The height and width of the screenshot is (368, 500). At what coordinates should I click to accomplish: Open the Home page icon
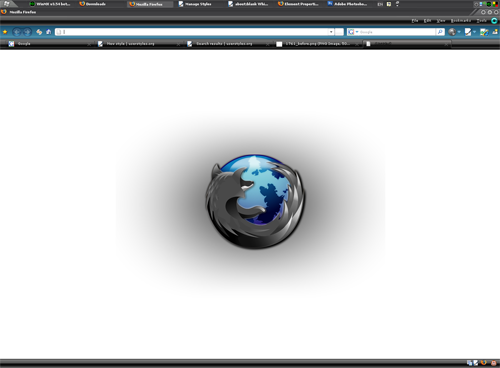(x=49, y=32)
